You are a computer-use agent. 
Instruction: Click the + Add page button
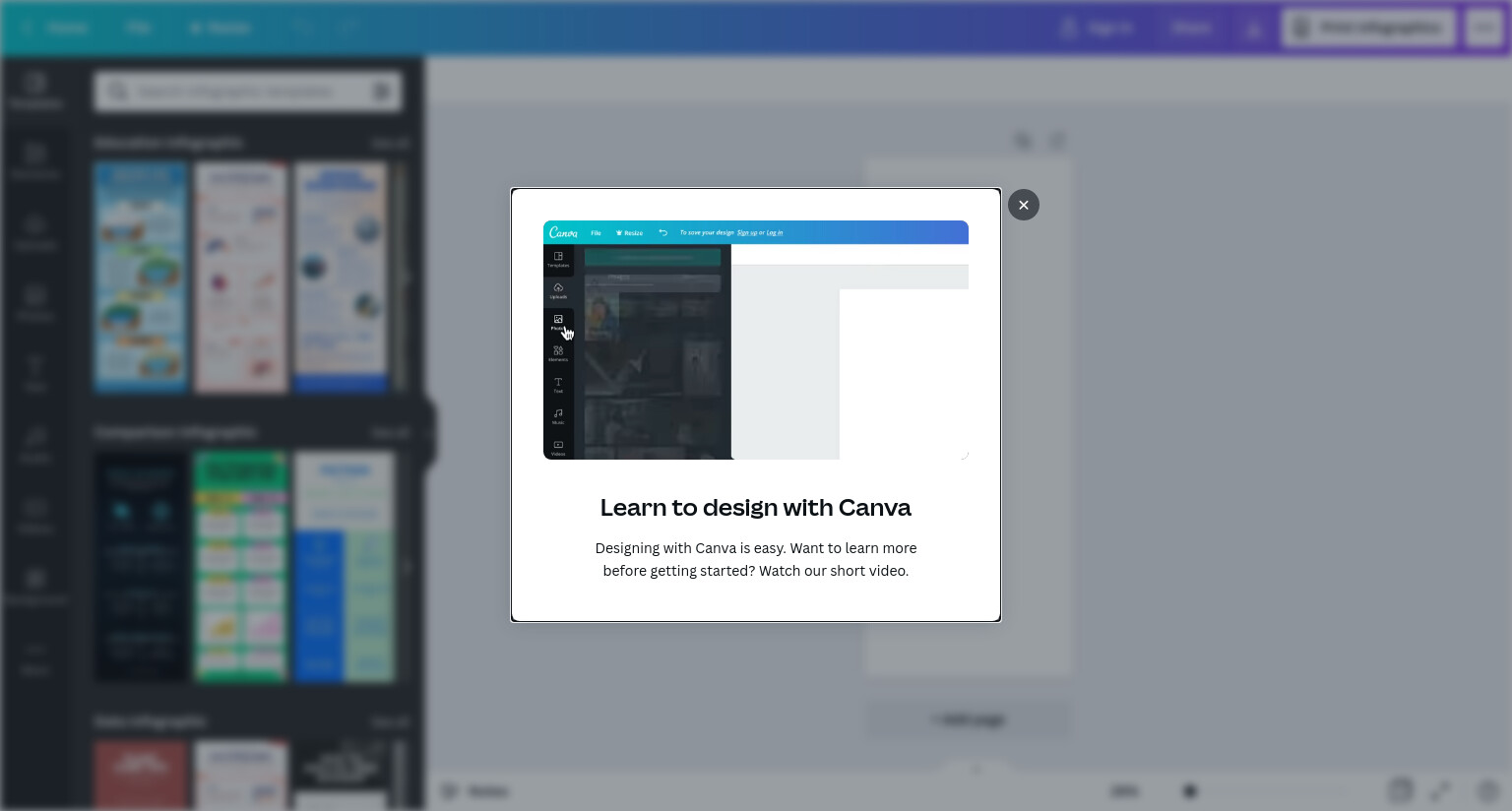[969, 719]
